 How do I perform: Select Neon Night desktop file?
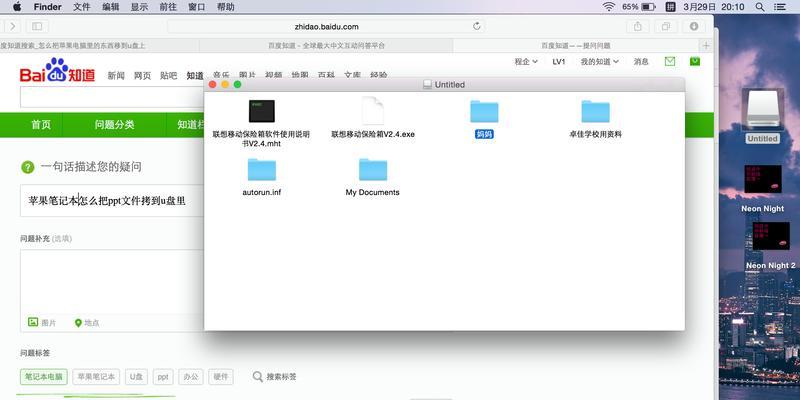762,188
